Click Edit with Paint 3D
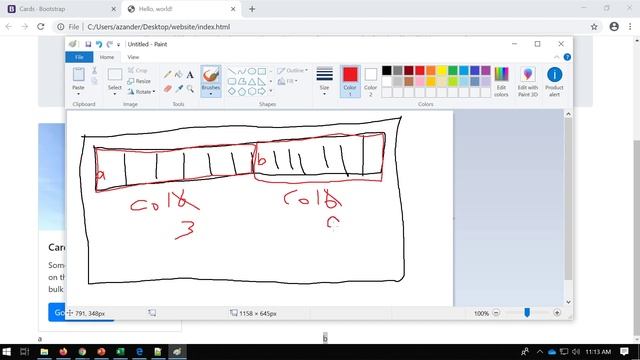Screen dimensions: 640x360 528,82
